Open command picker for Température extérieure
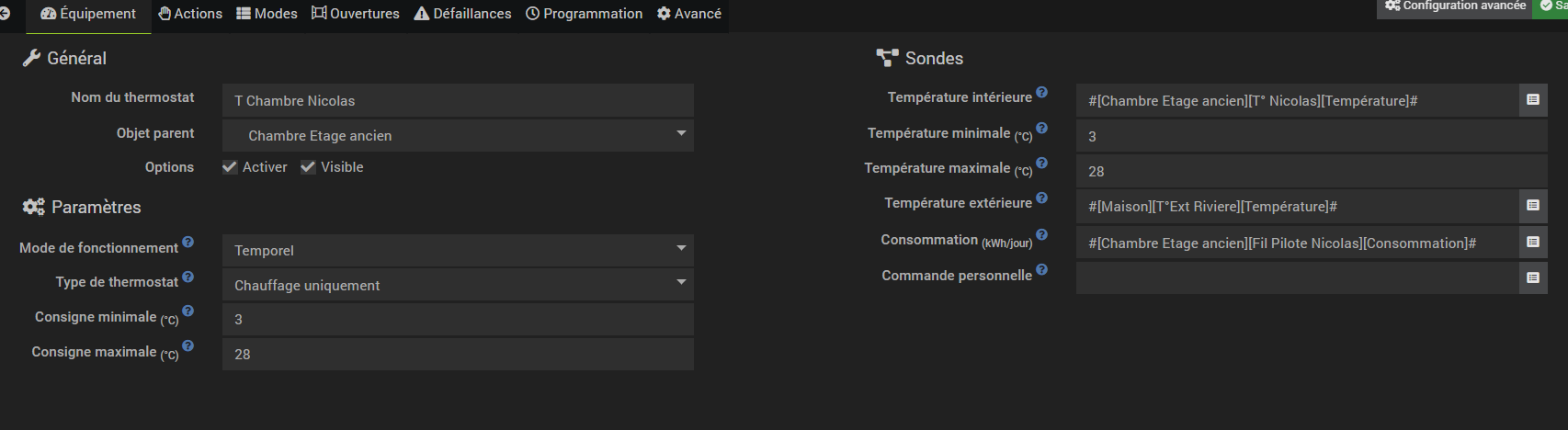The image size is (1568, 430). tap(1532, 206)
